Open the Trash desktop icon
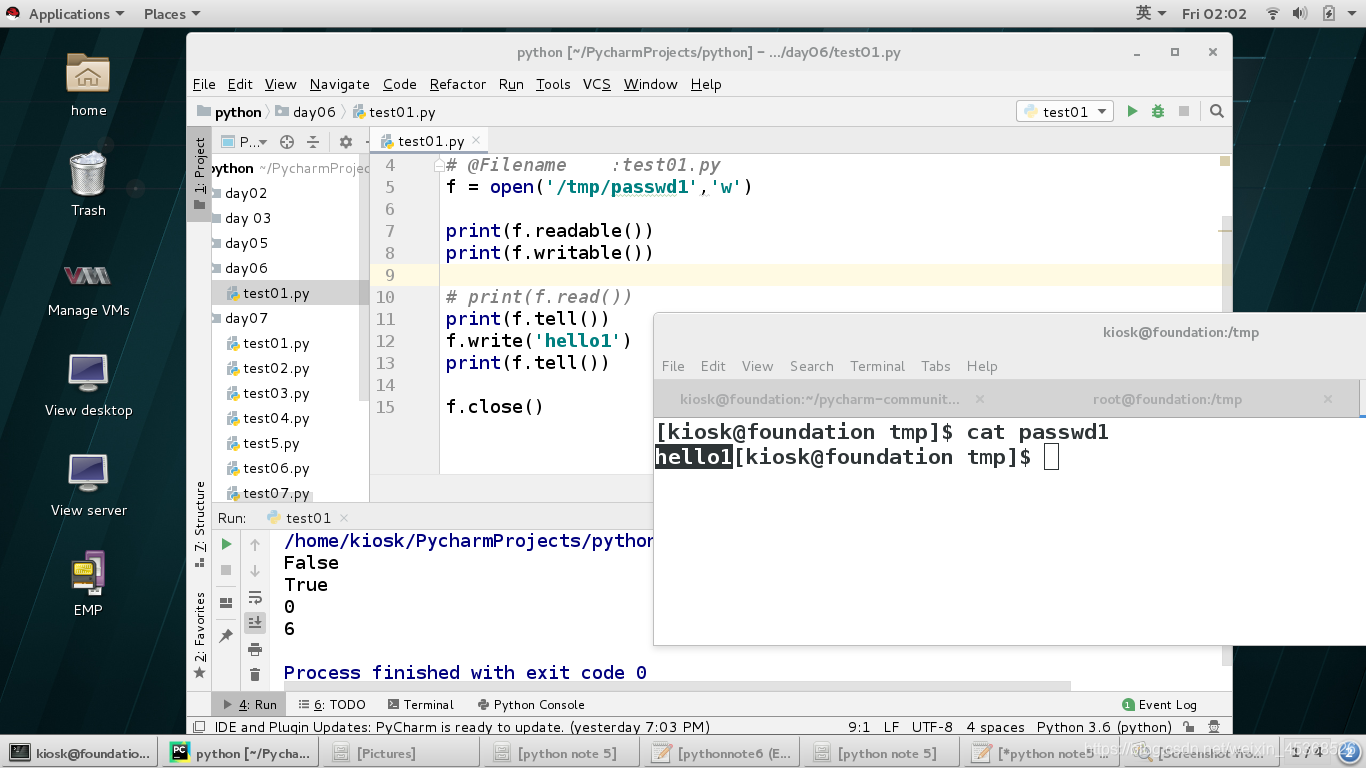The image size is (1366, 768). coord(88,184)
